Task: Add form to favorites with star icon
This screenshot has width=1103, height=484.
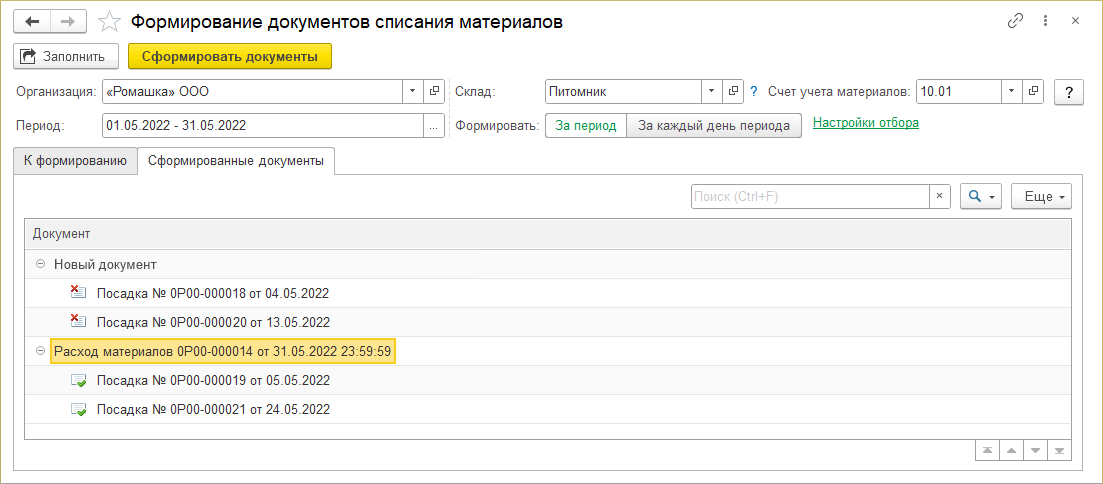Action: click(111, 21)
